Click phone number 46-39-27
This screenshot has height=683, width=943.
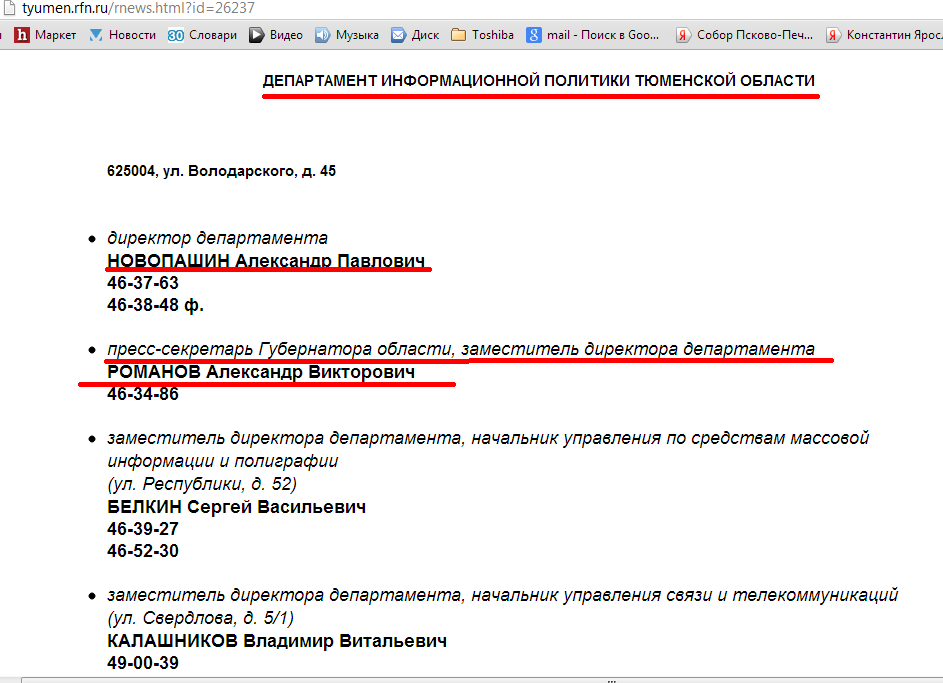[143, 528]
